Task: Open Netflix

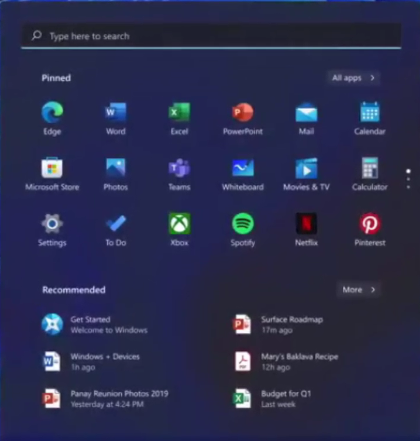Action: tap(306, 229)
